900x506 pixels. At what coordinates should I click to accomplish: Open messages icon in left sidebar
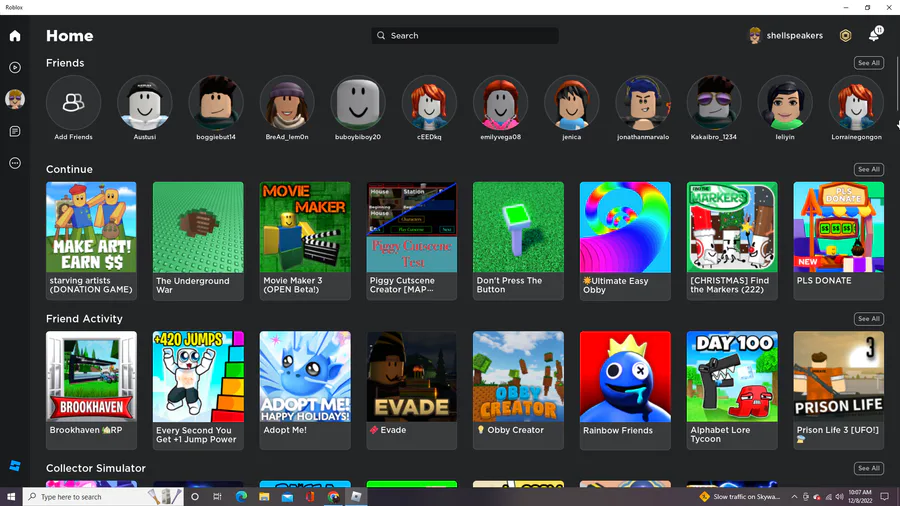pyautogui.click(x=15, y=131)
